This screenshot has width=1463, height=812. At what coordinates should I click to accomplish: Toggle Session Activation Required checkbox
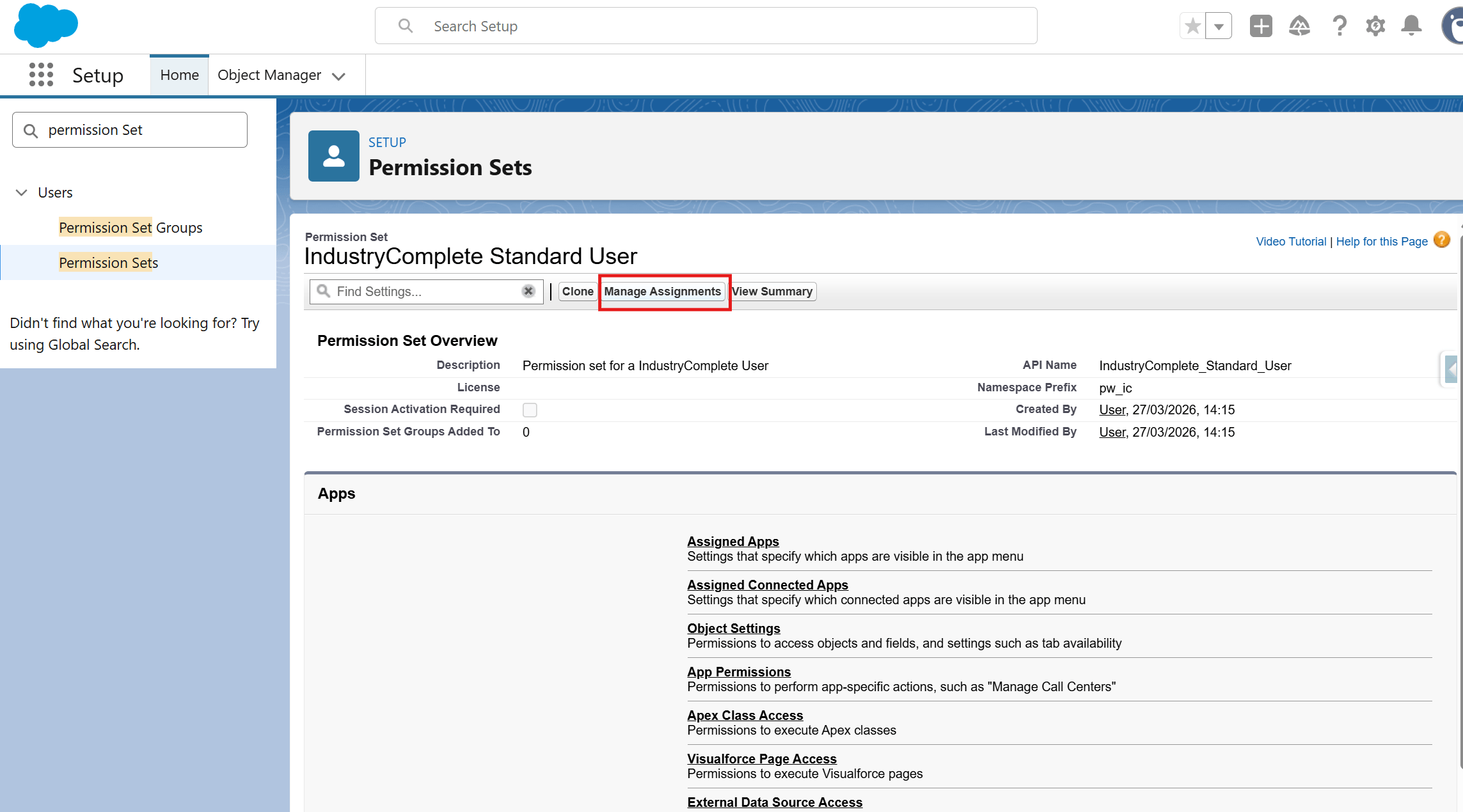pyautogui.click(x=530, y=410)
